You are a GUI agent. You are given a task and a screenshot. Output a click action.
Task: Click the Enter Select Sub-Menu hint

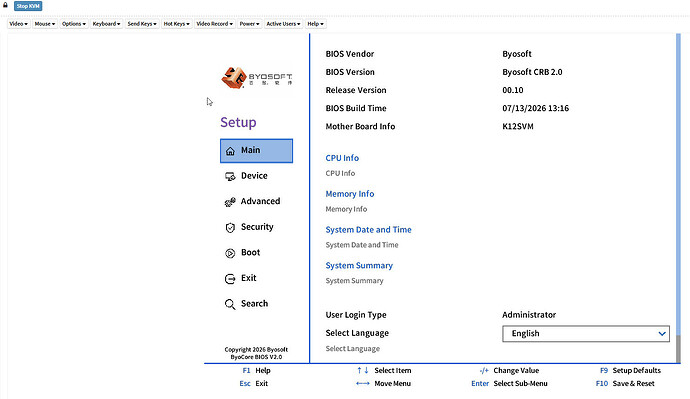click(510, 384)
